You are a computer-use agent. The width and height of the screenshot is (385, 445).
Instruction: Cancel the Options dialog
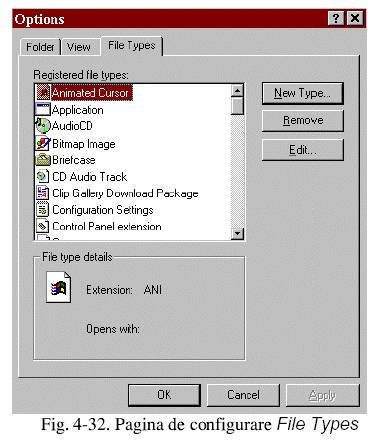[243, 395]
